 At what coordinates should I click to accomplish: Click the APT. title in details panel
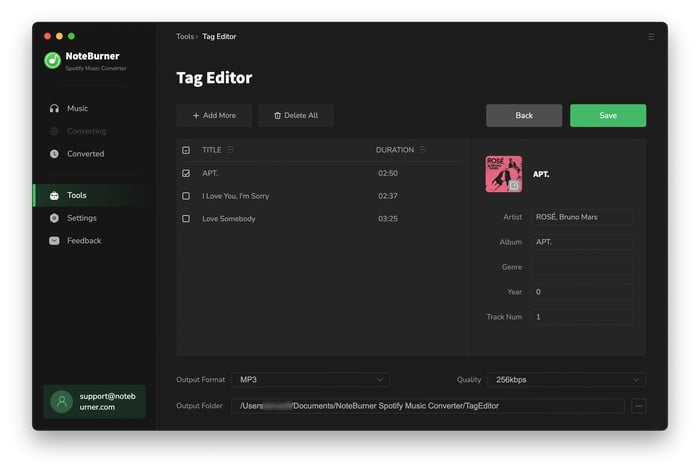click(541, 174)
